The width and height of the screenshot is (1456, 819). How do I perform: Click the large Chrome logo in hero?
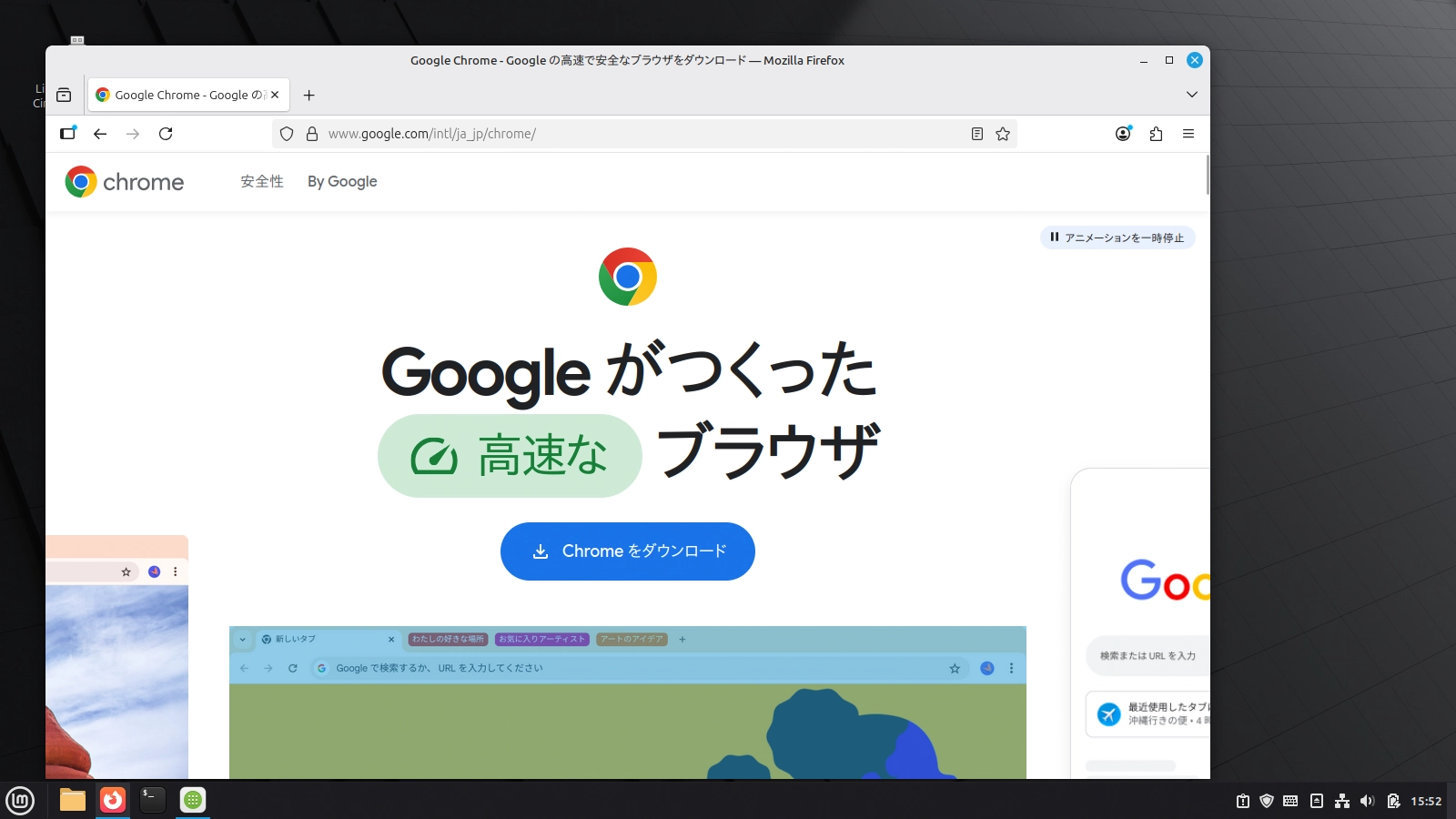[x=628, y=277]
